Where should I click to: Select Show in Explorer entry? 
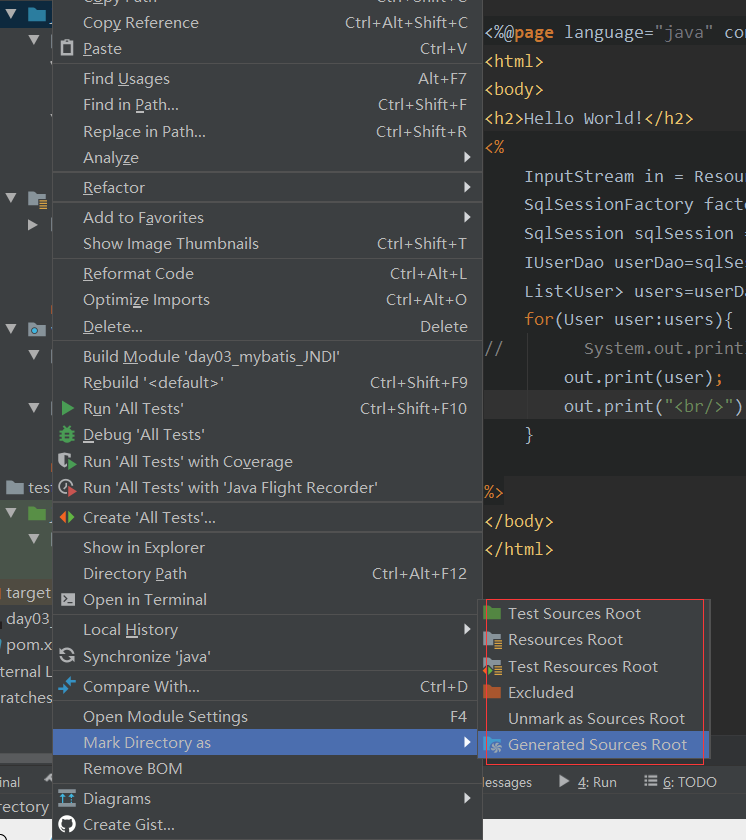point(268,548)
